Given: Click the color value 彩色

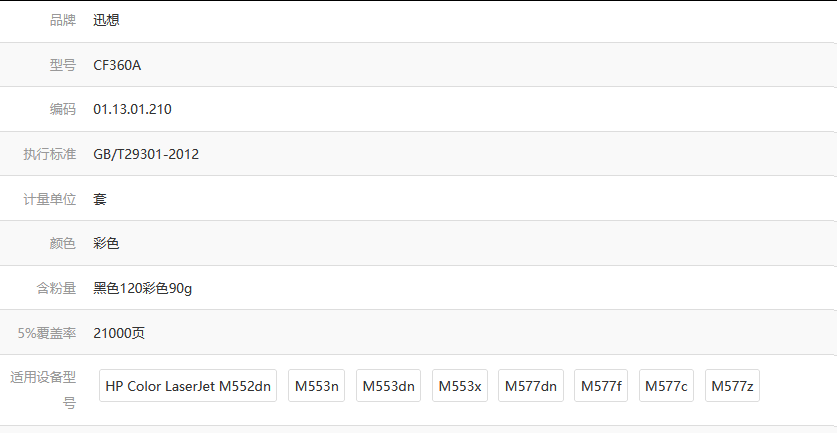Looking at the screenshot, I should click(106, 243).
